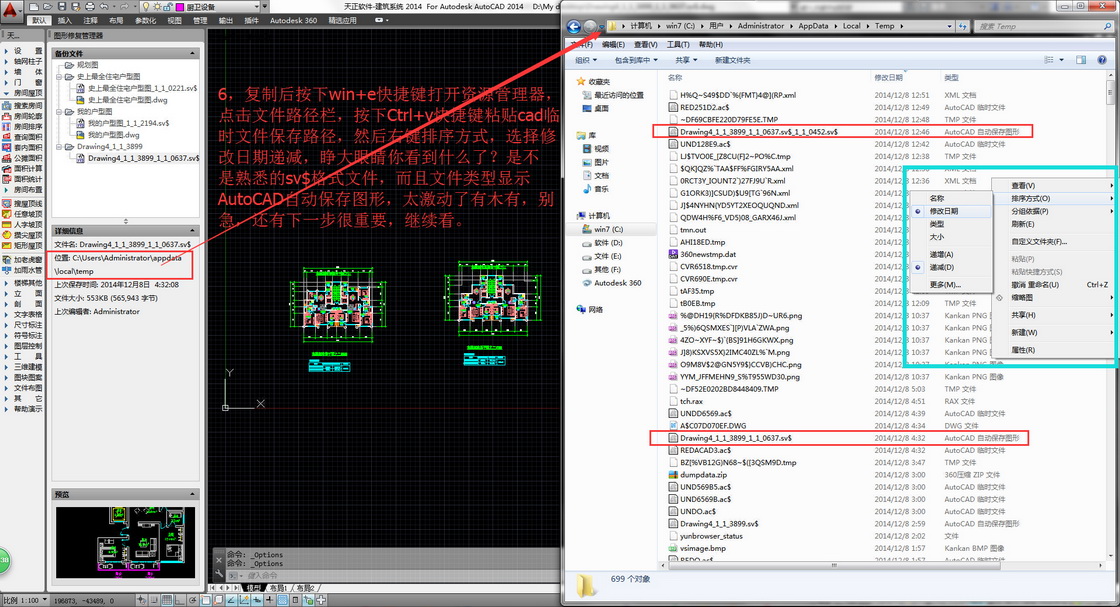Image resolution: width=1120 pixels, height=607 pixels.
Task: Select the 递增(A) sort order option
Action: (x=941, y=254)
